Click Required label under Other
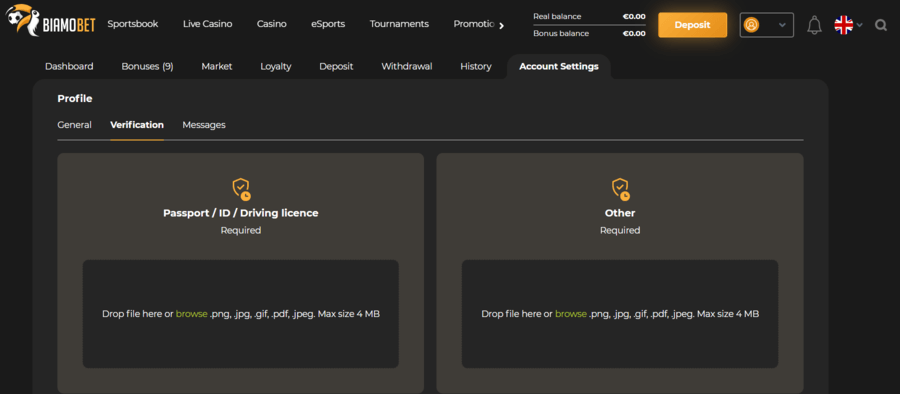The width and height of the screenshot is (900, 394). [x=620, y=230]
